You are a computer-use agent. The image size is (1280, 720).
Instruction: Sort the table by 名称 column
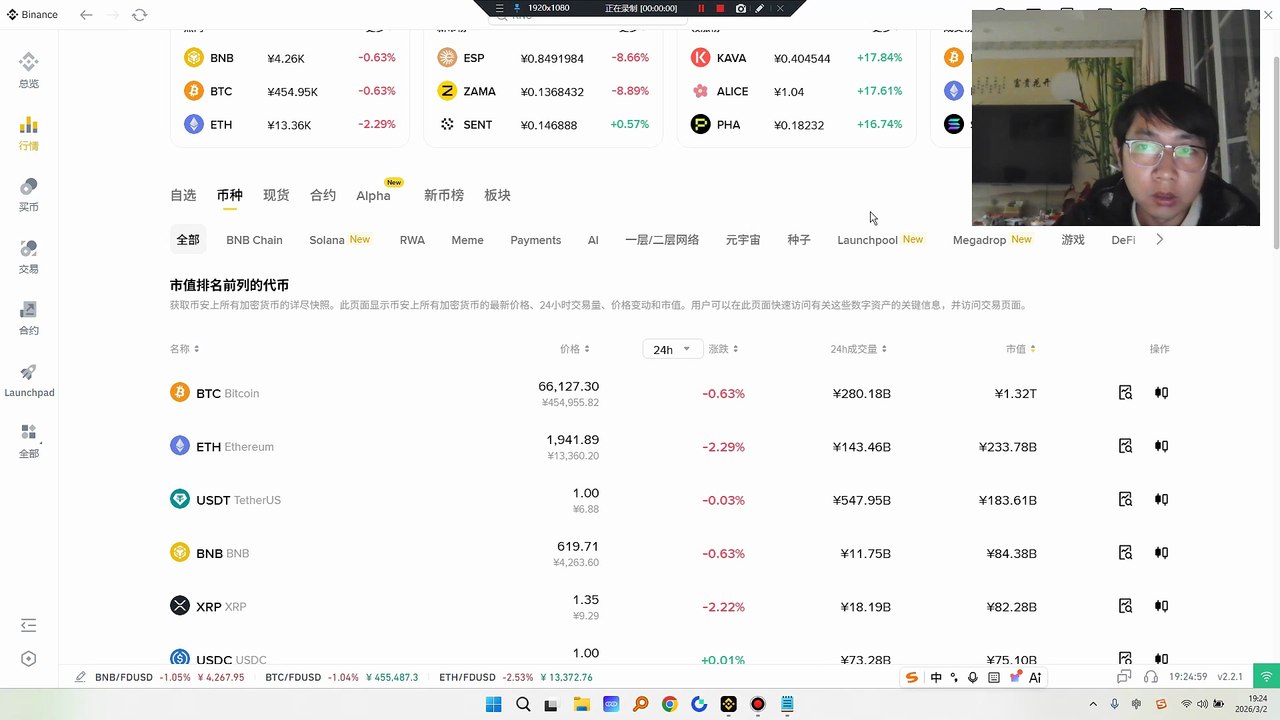point(184,349)
